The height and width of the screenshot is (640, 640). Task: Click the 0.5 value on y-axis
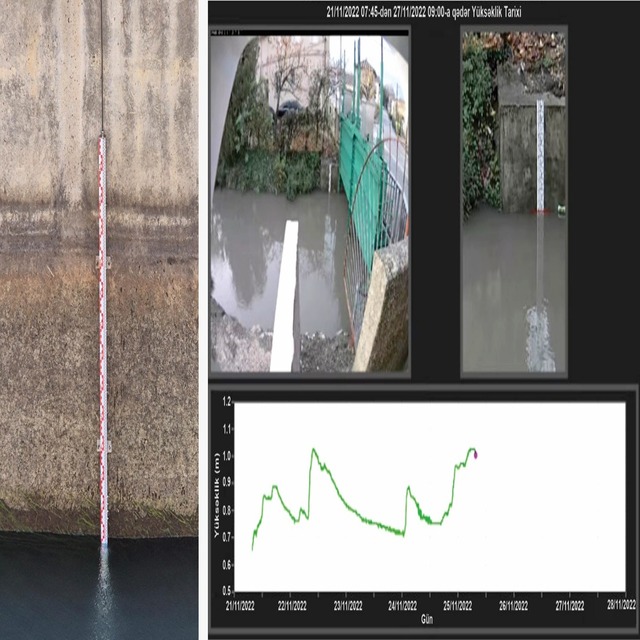tap(226, 592)
